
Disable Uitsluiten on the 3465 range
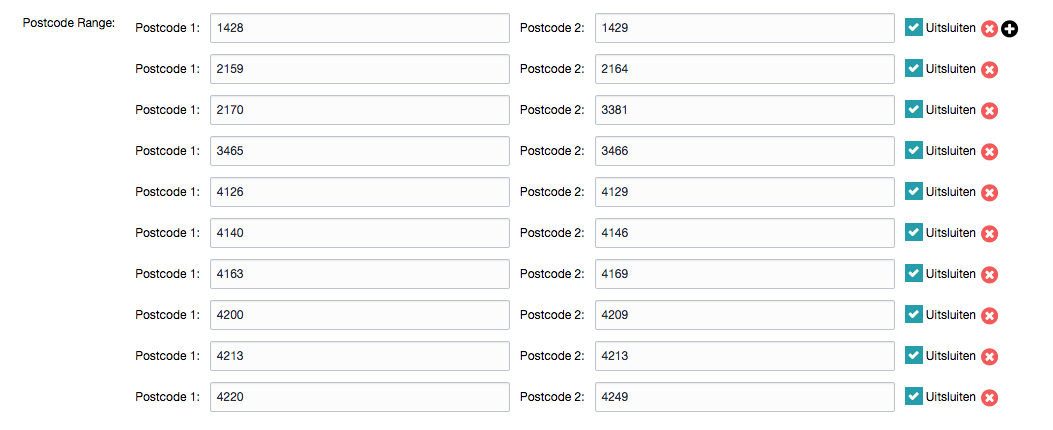(x=913, y=150)
